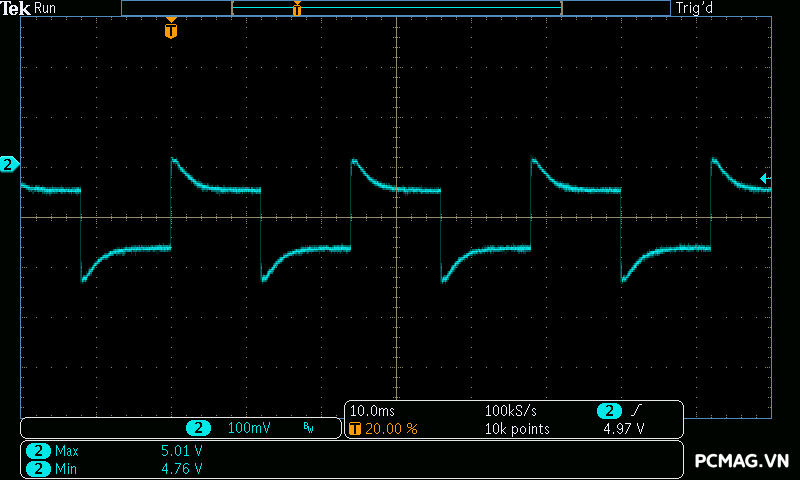Select the 10.0ms timebase readout

click(371, 411)
